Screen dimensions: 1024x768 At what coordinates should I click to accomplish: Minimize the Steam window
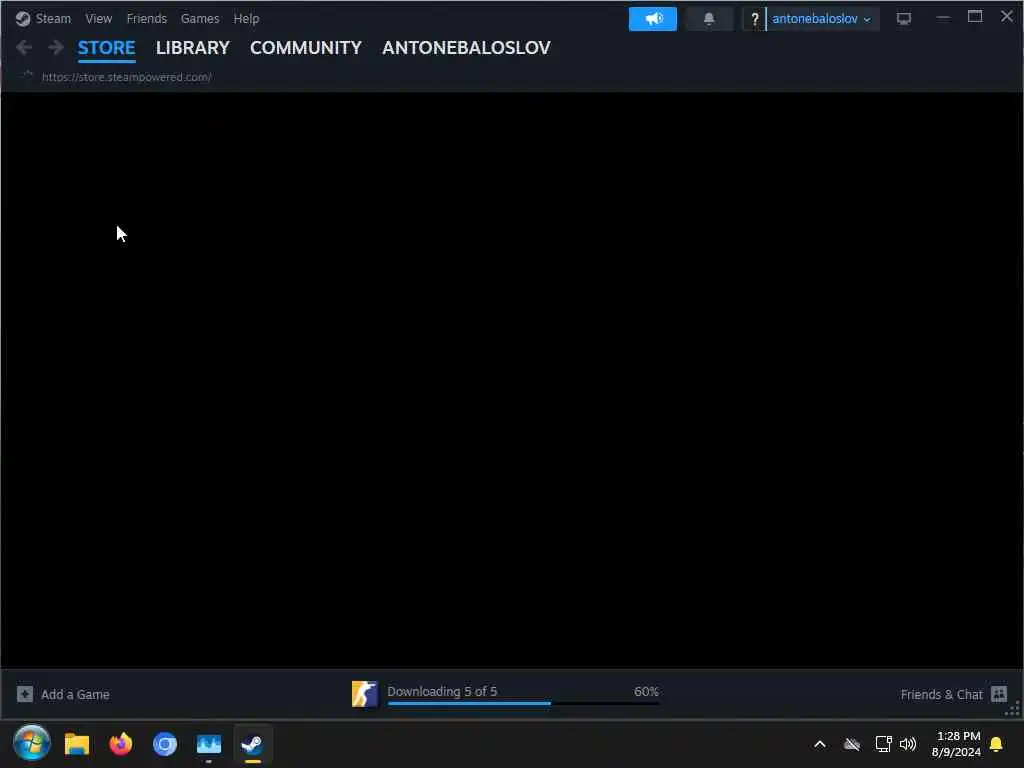tap(942, 18)
